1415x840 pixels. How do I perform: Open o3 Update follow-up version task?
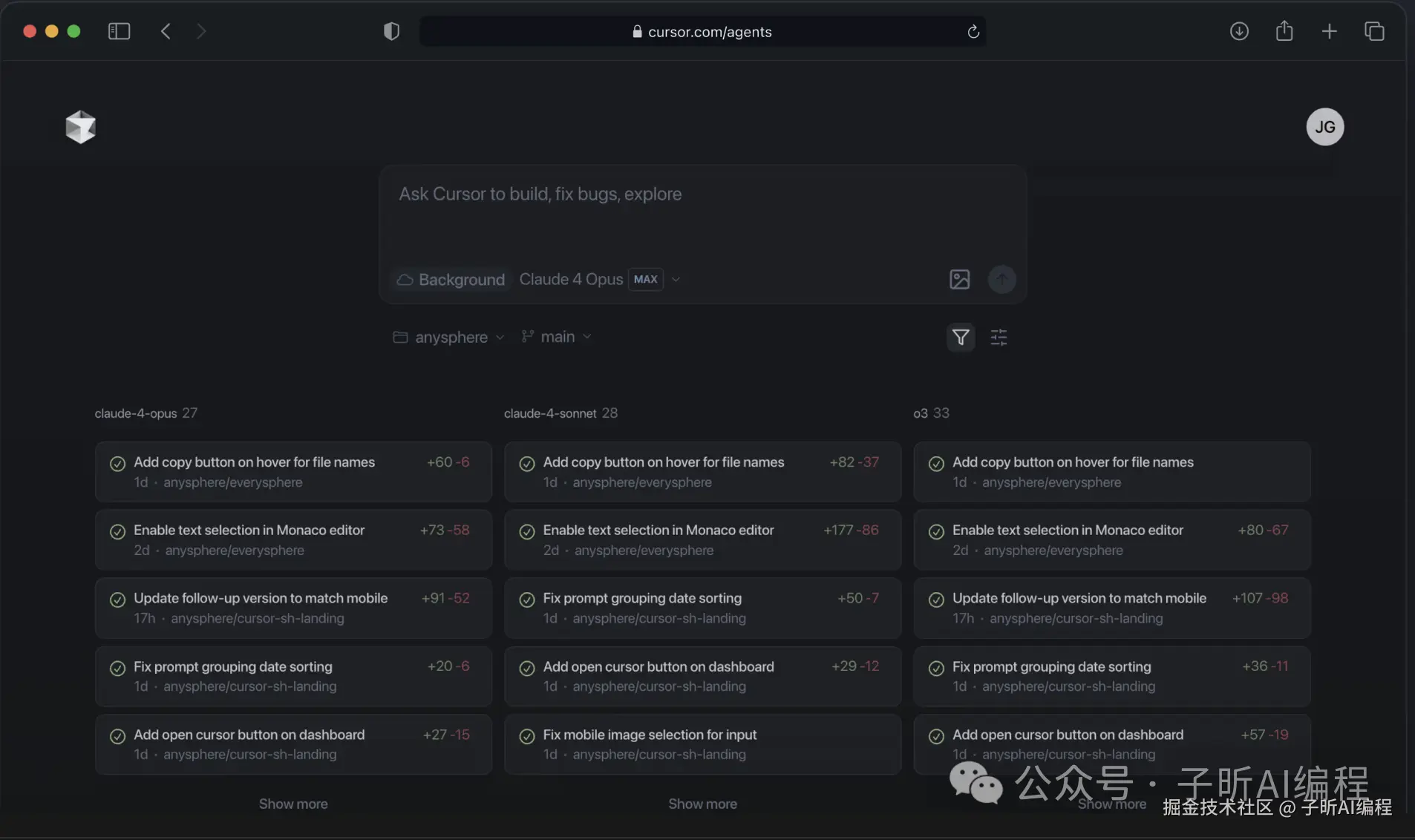(1111, 608)
